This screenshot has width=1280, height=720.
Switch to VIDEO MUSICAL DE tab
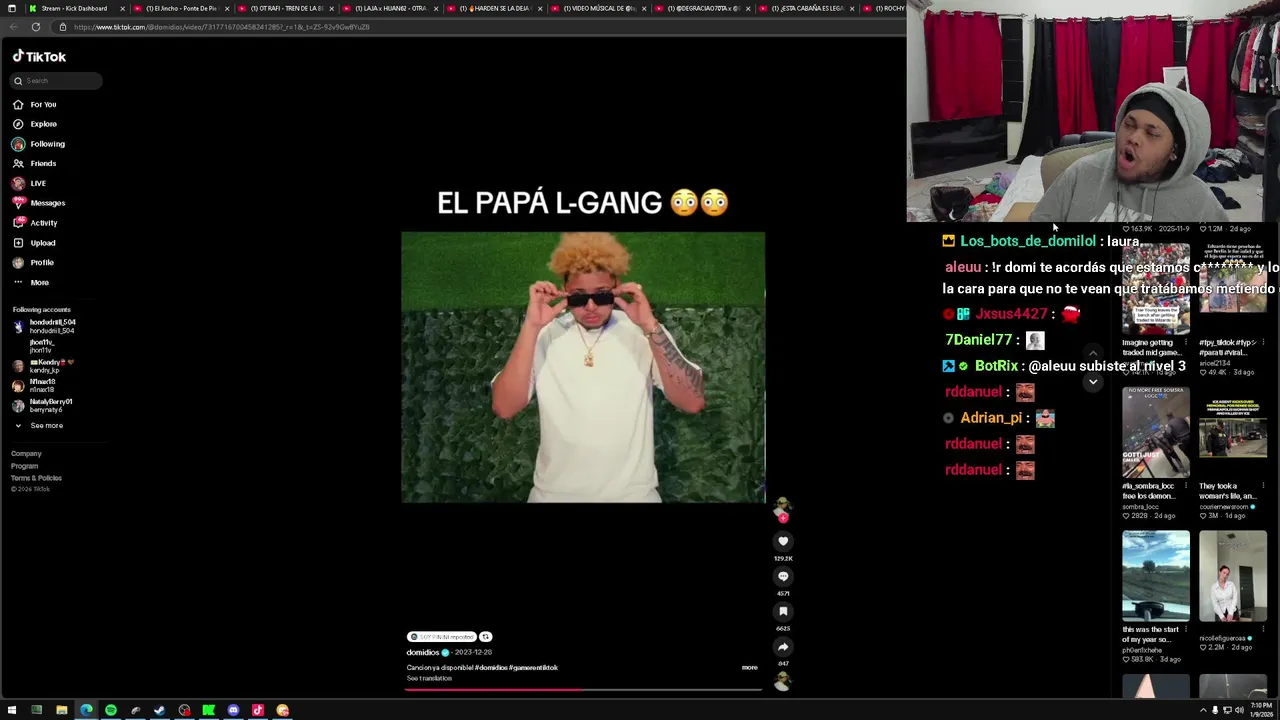(598, 8)
